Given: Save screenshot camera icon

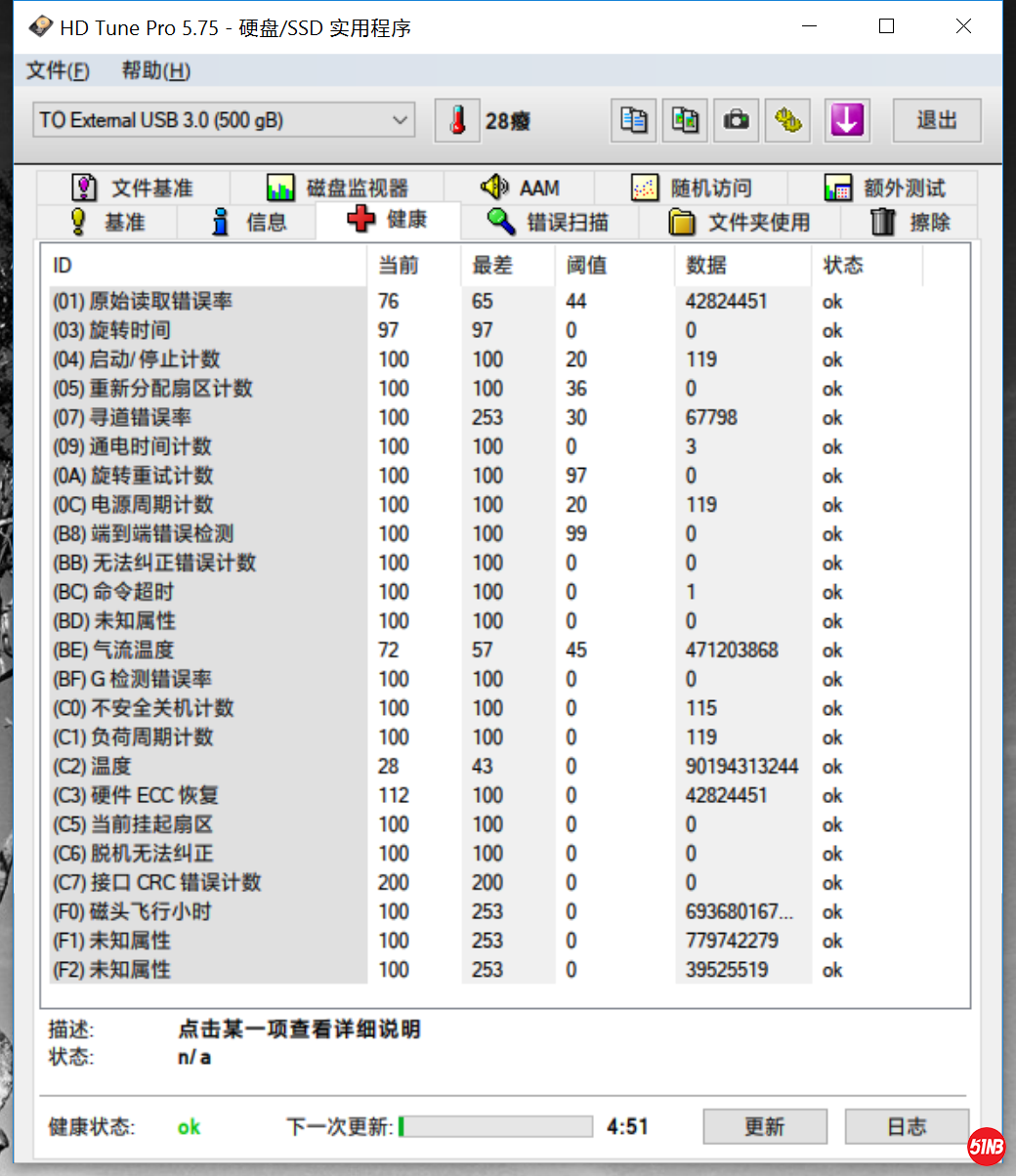Looking at the screenshot, I should point(736,121).
